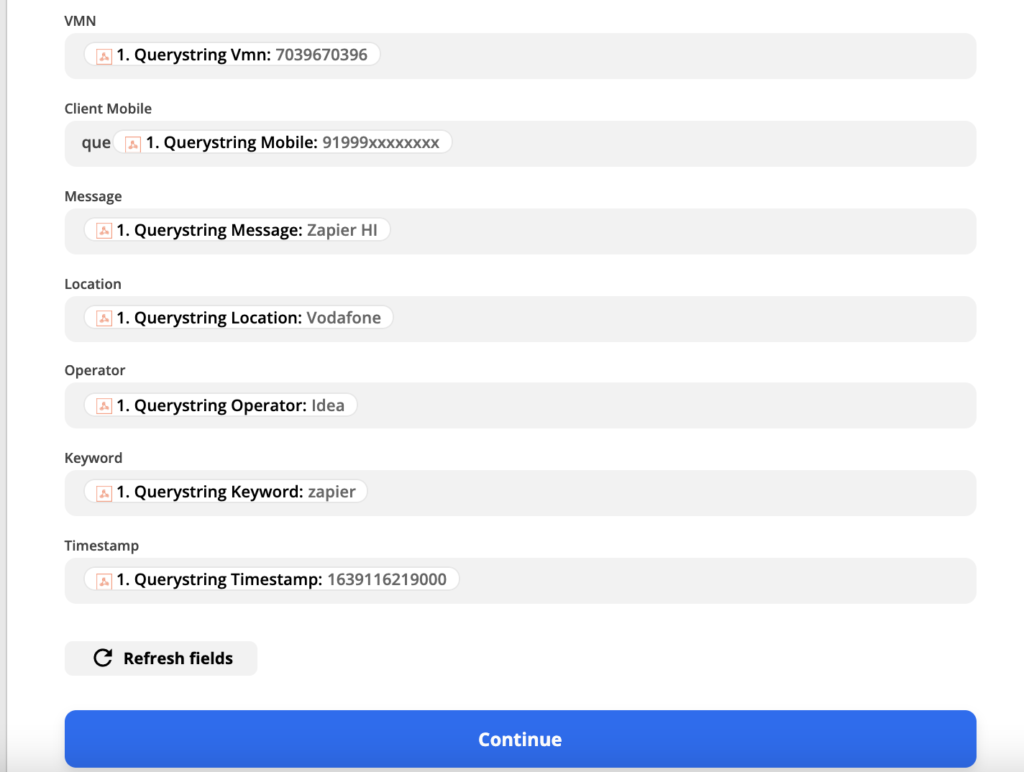Select the Querystring Message Zapier HI pill
The image size is (1024, 772).
pyautogui.click(x=237, y=230)
